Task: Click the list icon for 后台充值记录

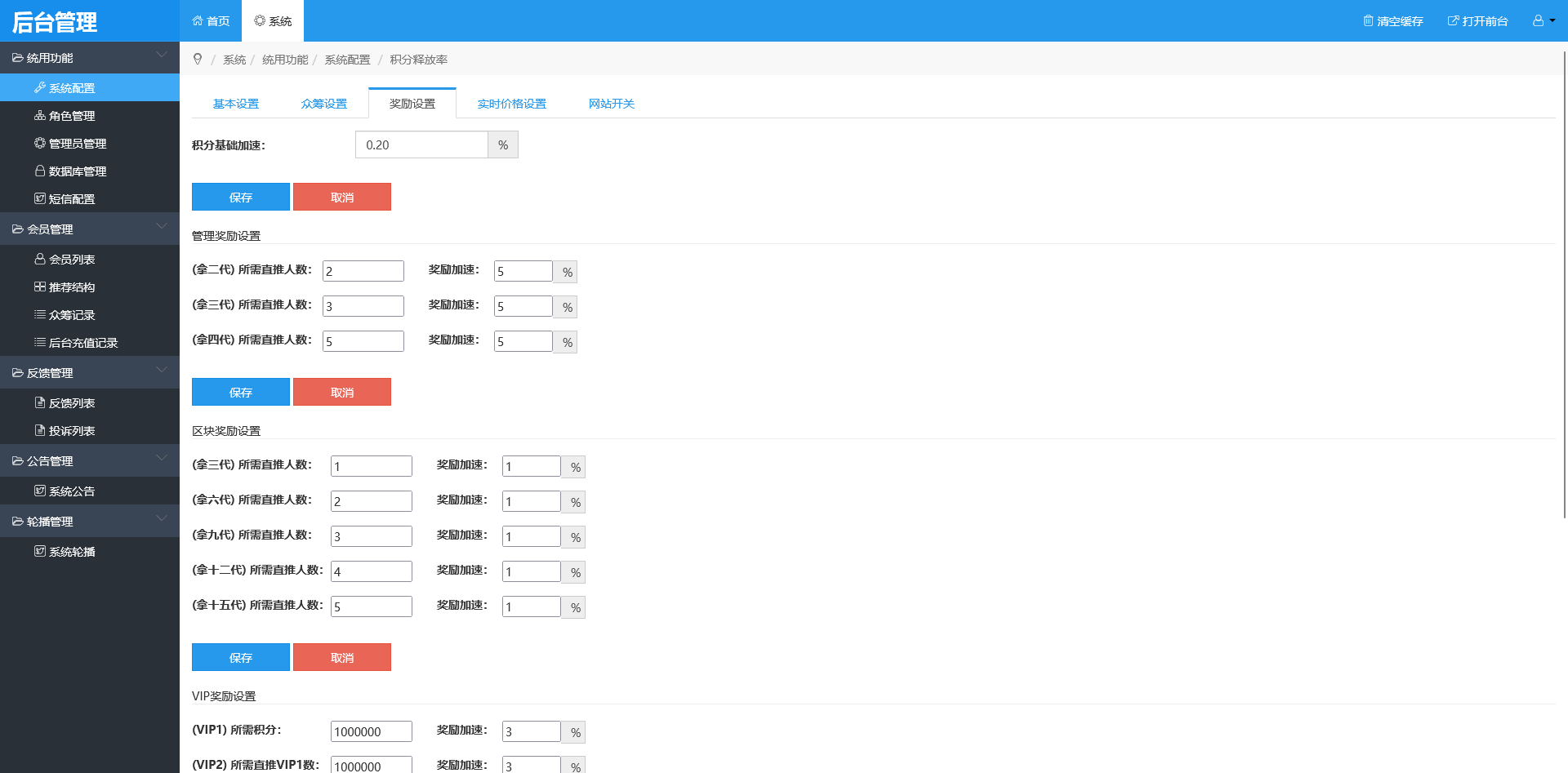Action: click(x=40, y=342)
